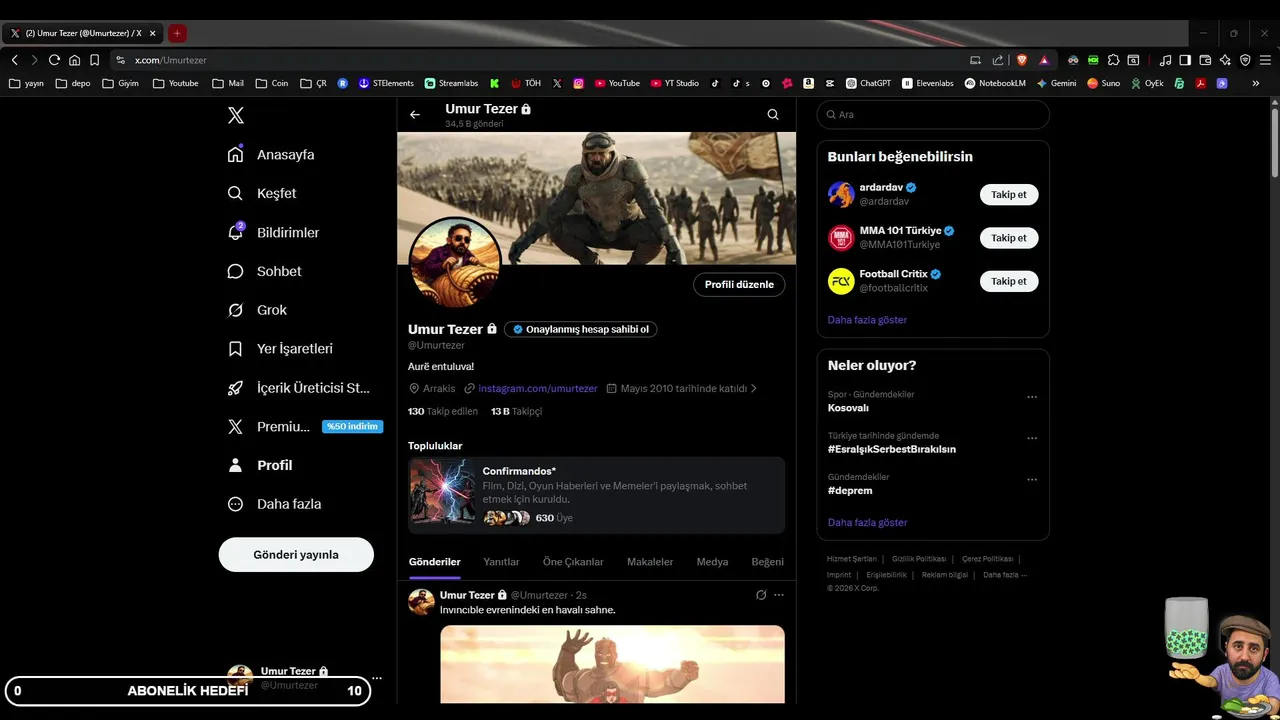Open the browser extensions puzzle icon
This screenshot has width=1280, height=720.
[x=1113, y=60]
